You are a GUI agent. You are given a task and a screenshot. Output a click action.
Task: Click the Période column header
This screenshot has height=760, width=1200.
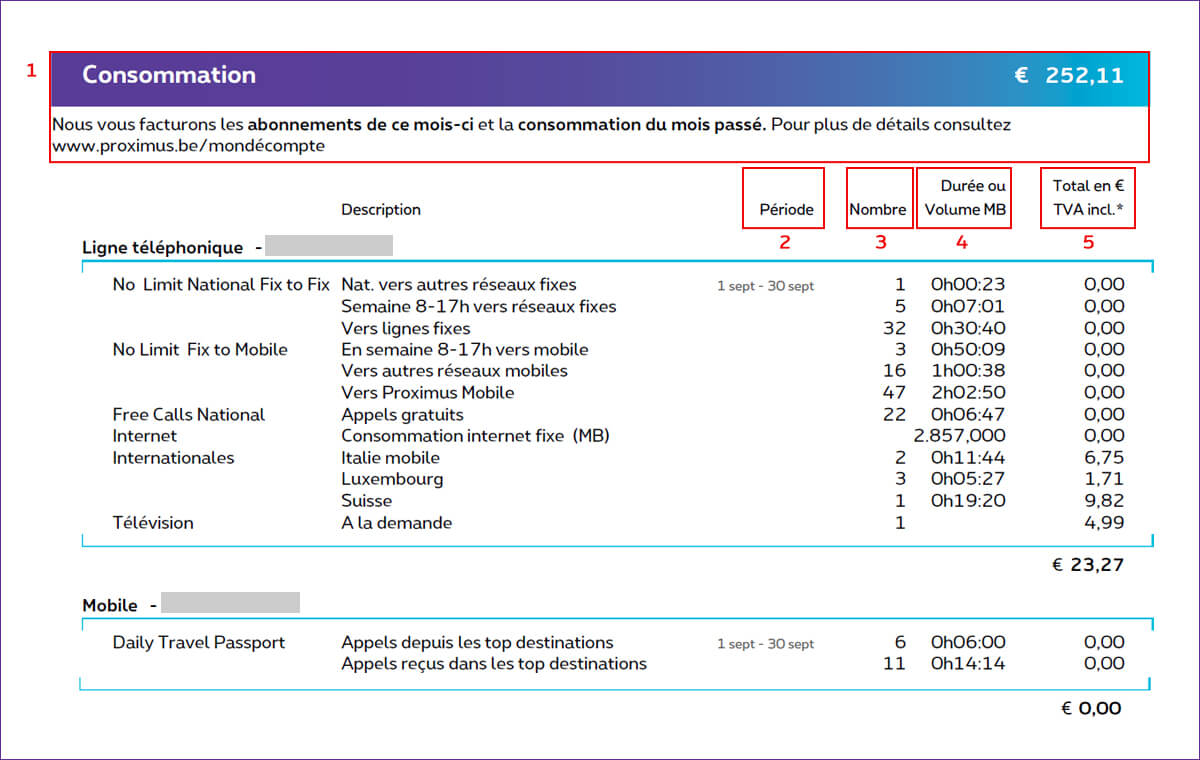point(785,210)
